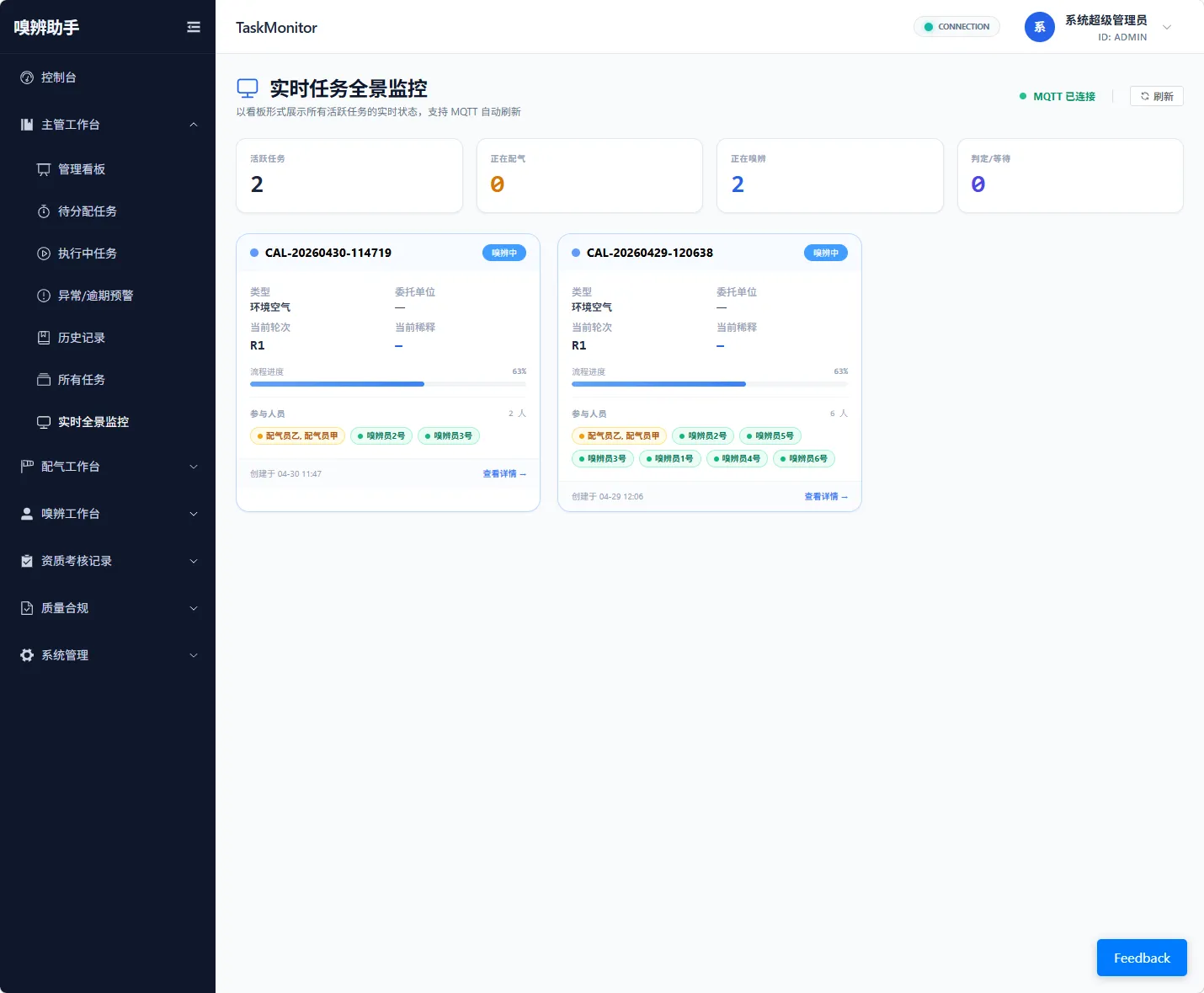Screen dimensions: 1204x993
Task: Click the 嗅辨助手 app logo text
Action: pyautogui.click(x=47, y=27)
